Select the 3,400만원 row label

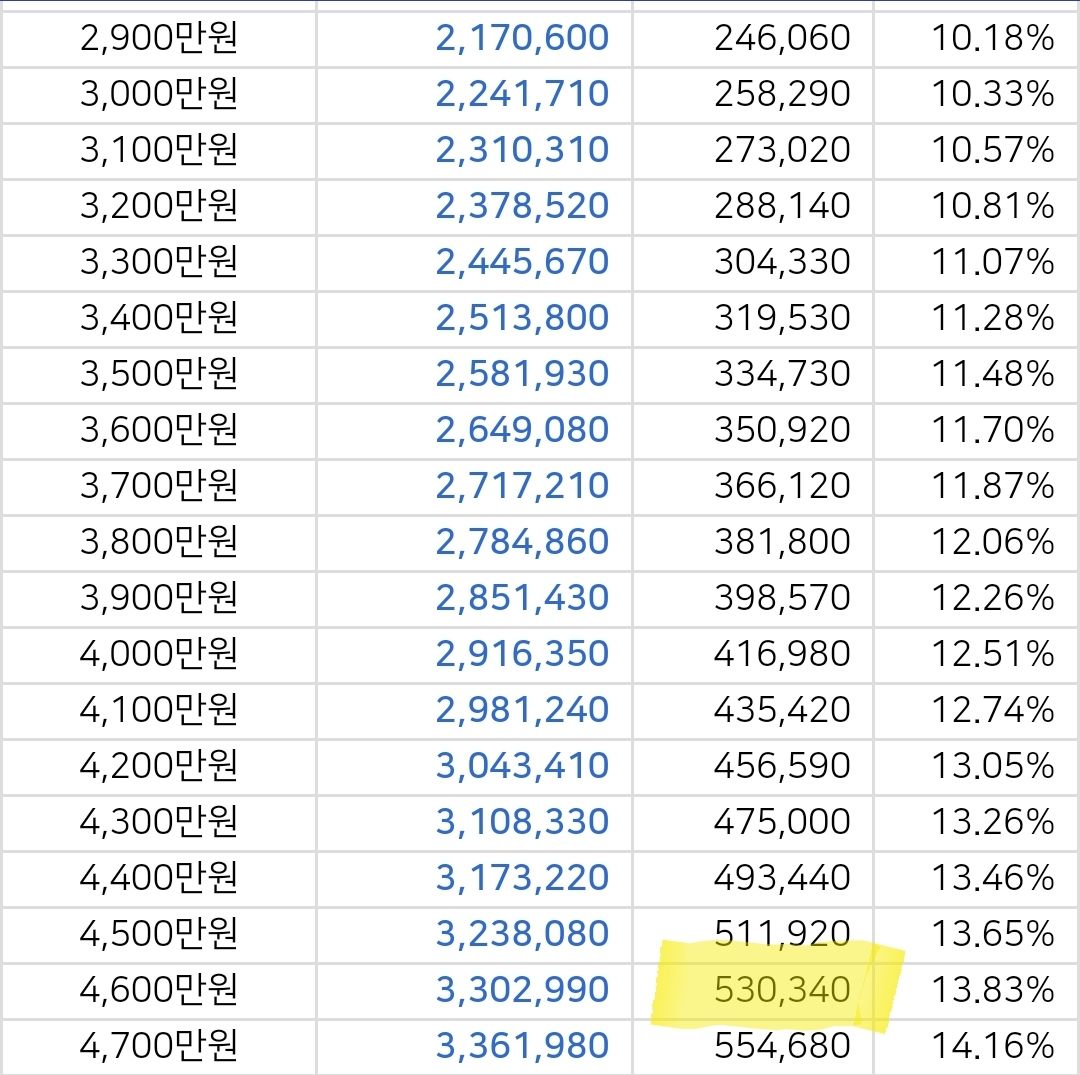click(x=159, y=317)
